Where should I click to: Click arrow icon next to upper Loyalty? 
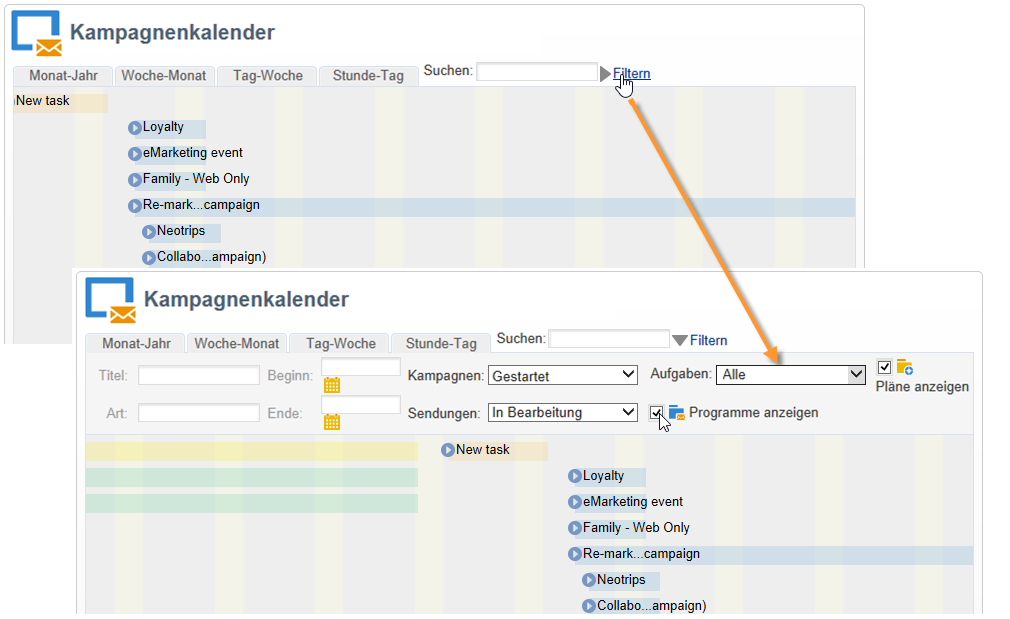[x=135, y=128]
